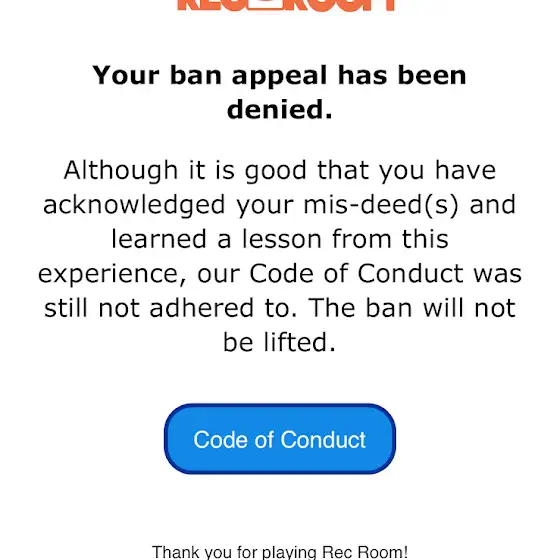
Task: Click 'Thank you for playing Rec Room!' footer text
Action: tap(280, 552)
